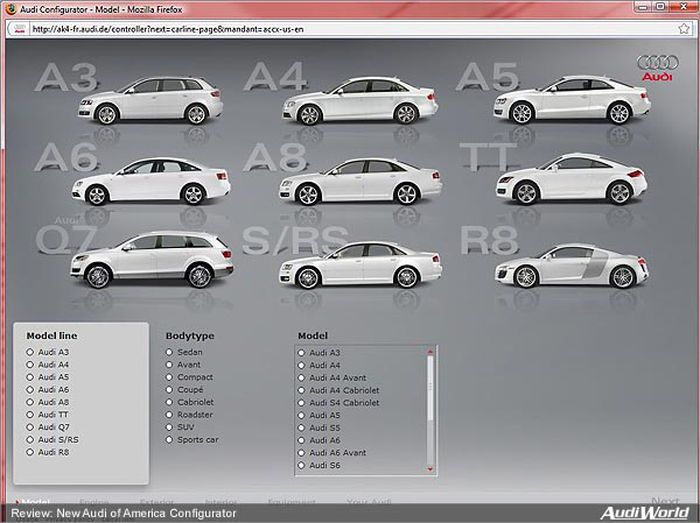Screen dimensions: 700x523
Task: Select the TT car image
Action: tap(571, 179)
